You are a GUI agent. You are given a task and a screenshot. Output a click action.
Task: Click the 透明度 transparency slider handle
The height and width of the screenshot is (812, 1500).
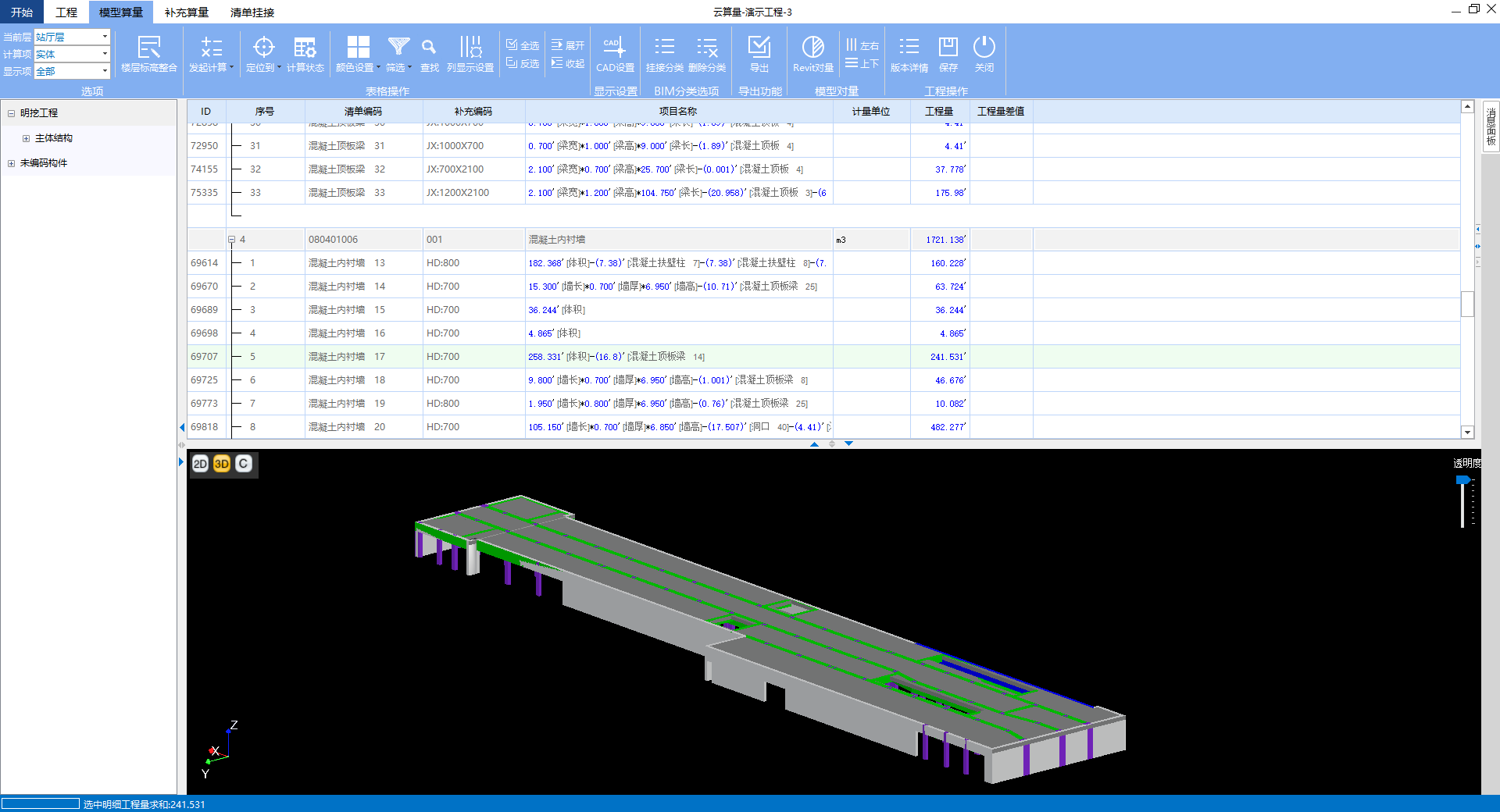(1462, 480)
